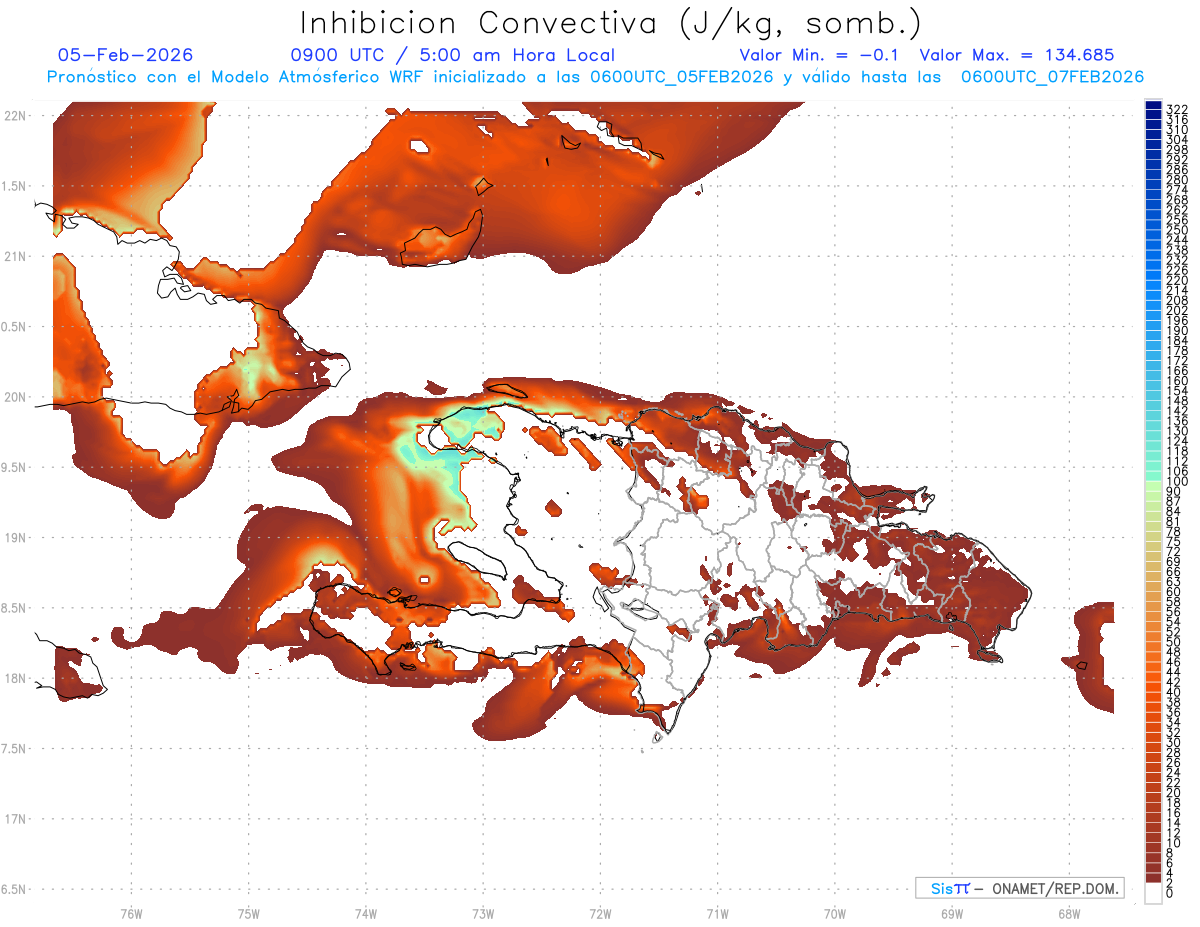The image size is (1200, 927).
Task: Click the "322" colorbar value
Action: (x=1177, y=109)
